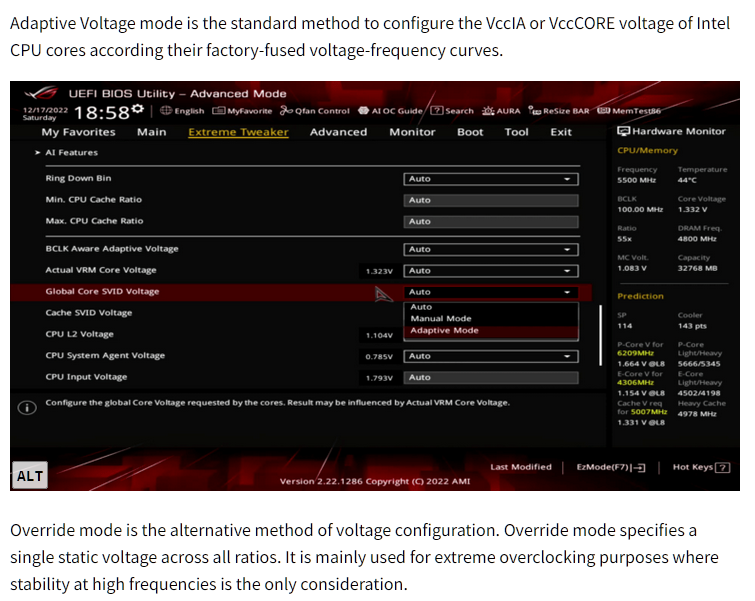Select Ring Down Bin label
The height and width of the screenshot is (601, 755).
[x=78, y=178]
